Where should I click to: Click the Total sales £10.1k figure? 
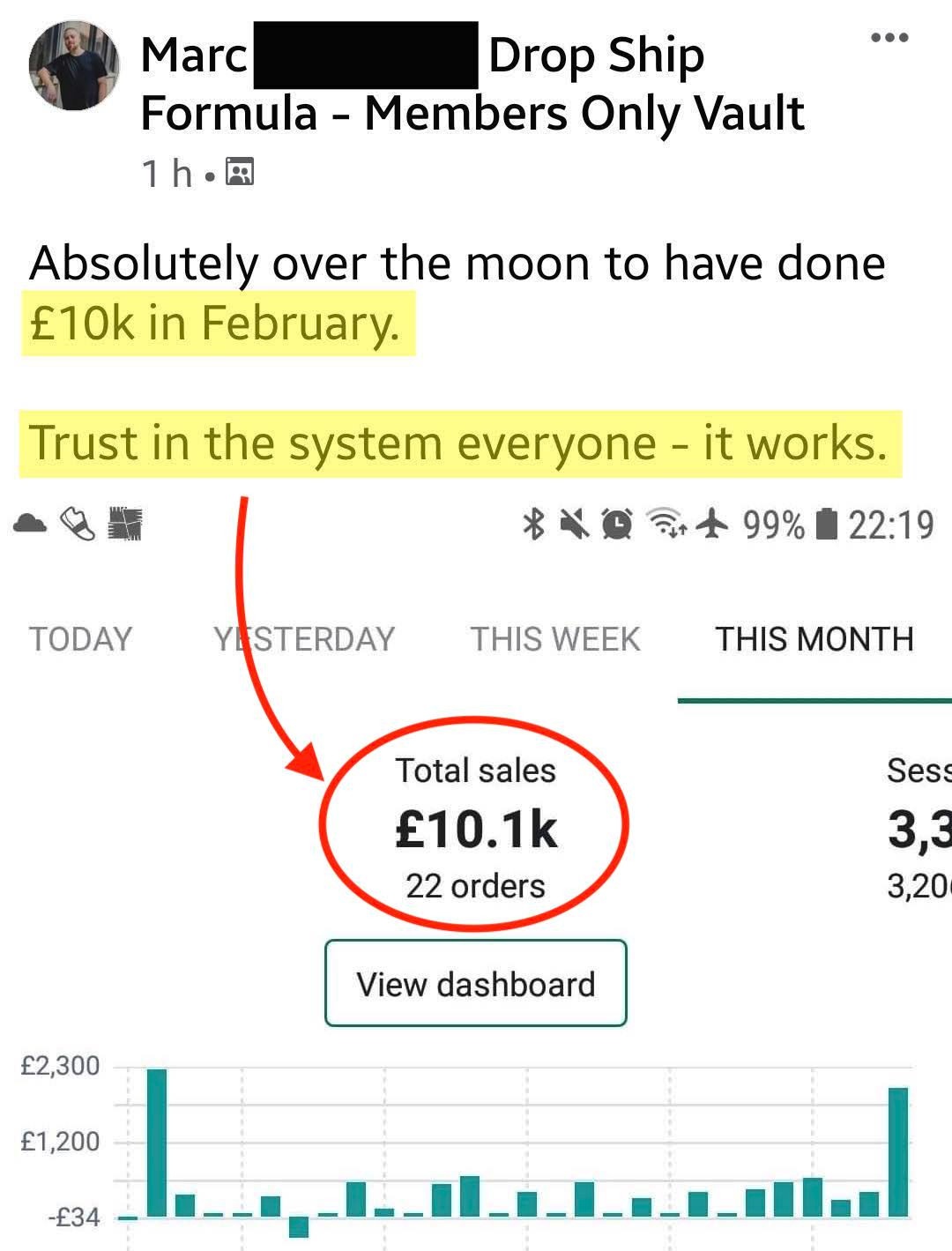pyautogui.click(x=476, y=829)
